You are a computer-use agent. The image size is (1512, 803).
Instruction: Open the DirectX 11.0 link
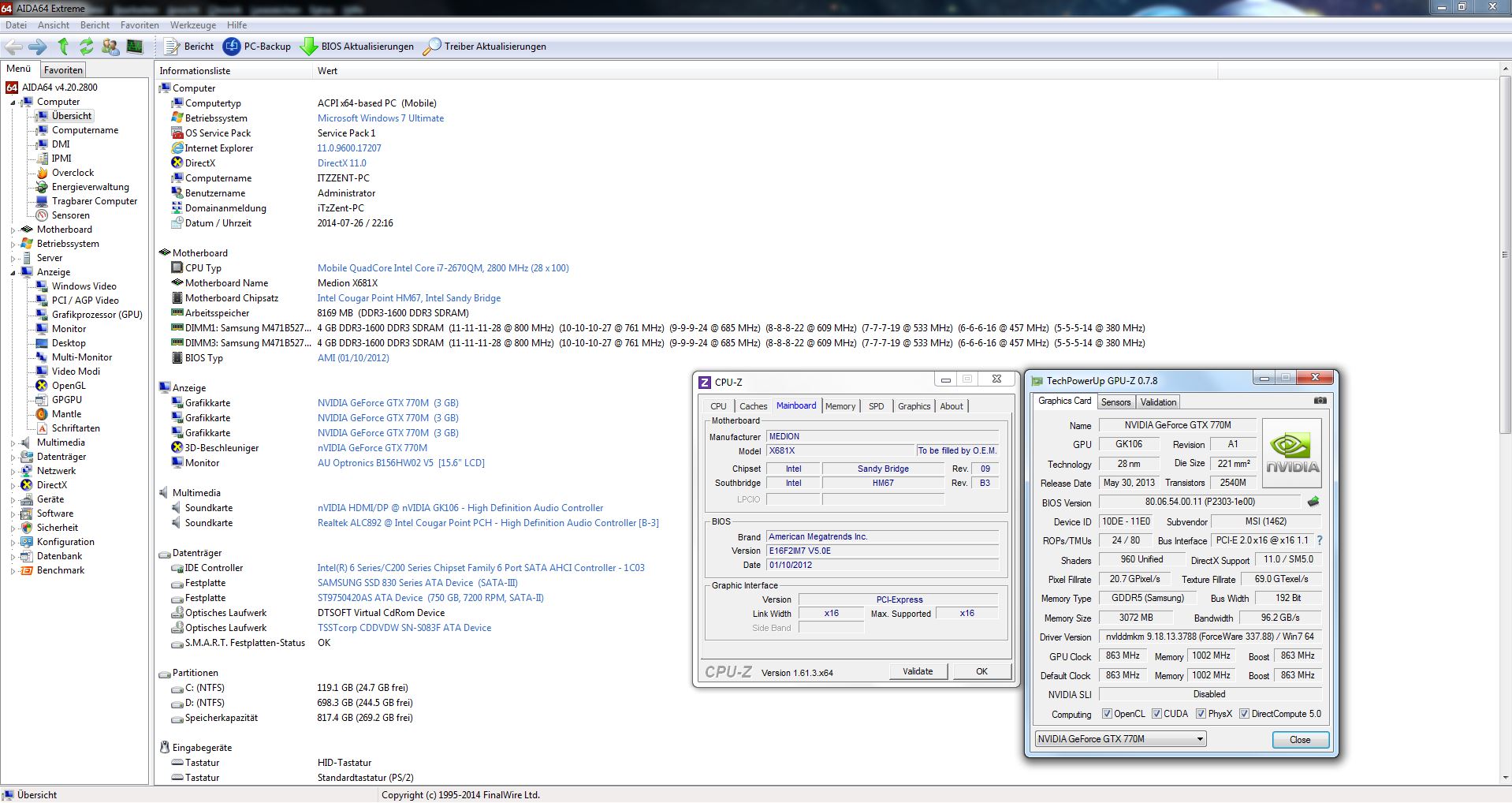(342, 163)
